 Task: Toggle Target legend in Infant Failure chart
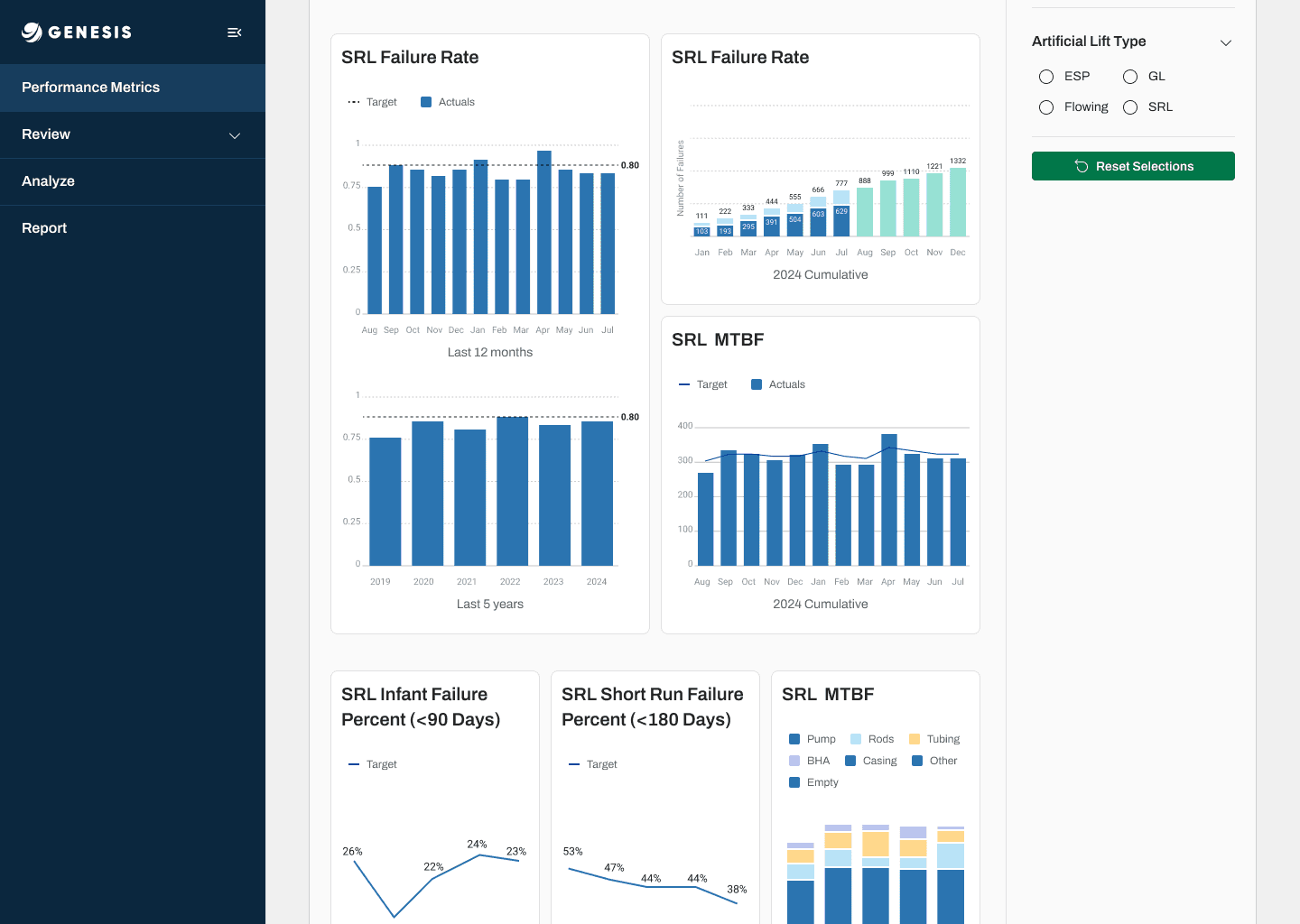(x=373, y=764)
